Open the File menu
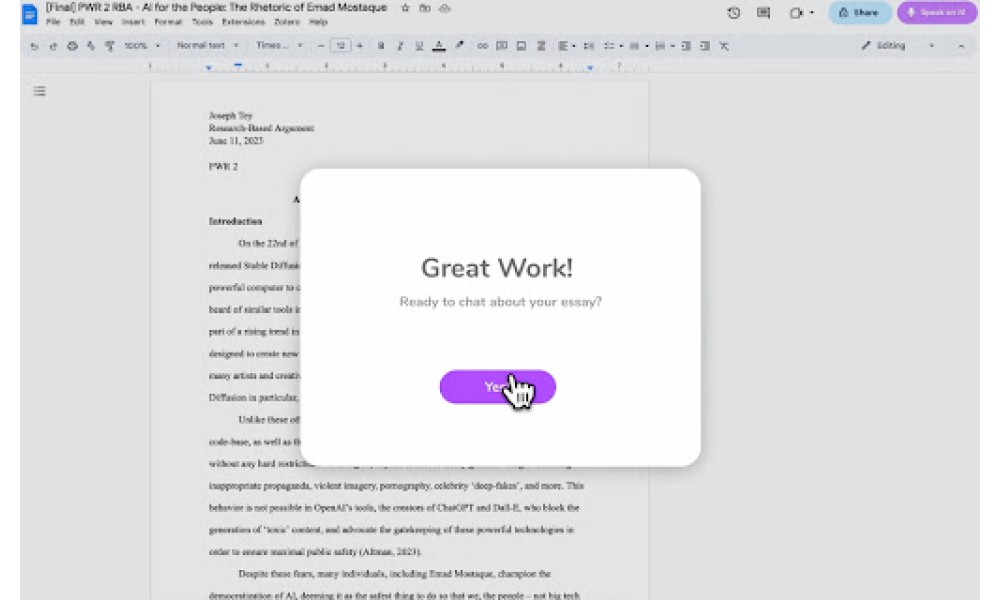Image resolution: width=1000 pixels, height=600 pixels. point(53,22)
